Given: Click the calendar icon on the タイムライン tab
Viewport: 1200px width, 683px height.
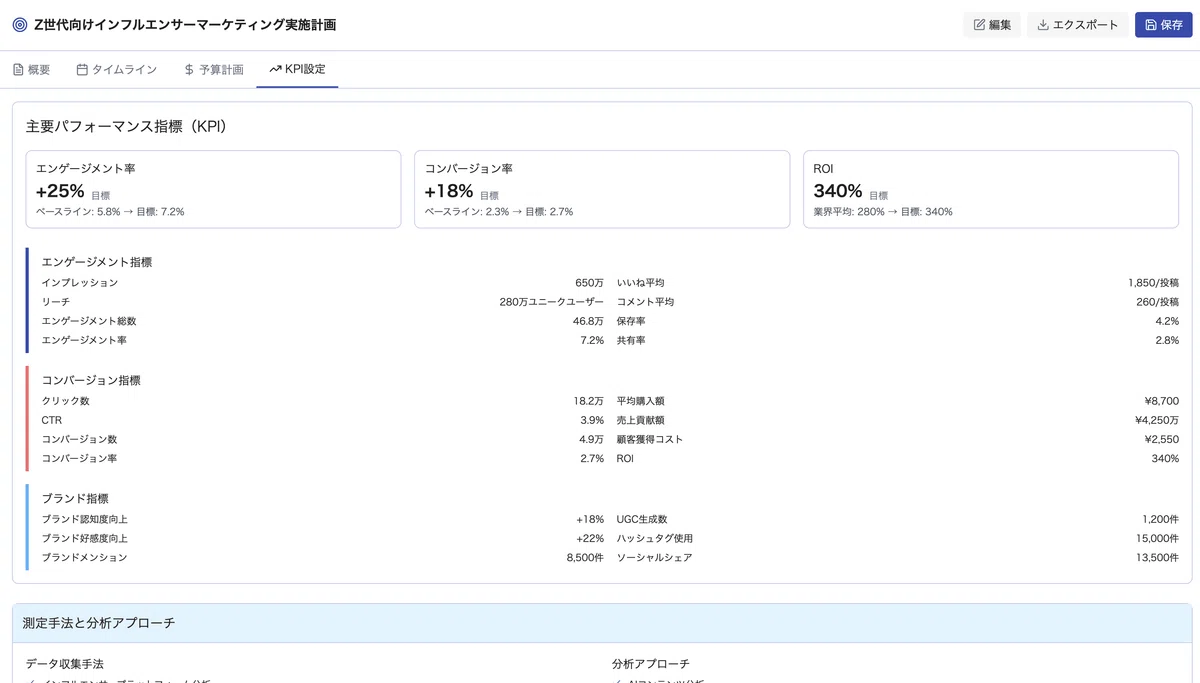Looking at the screenshot, I should tap(82, 70).
